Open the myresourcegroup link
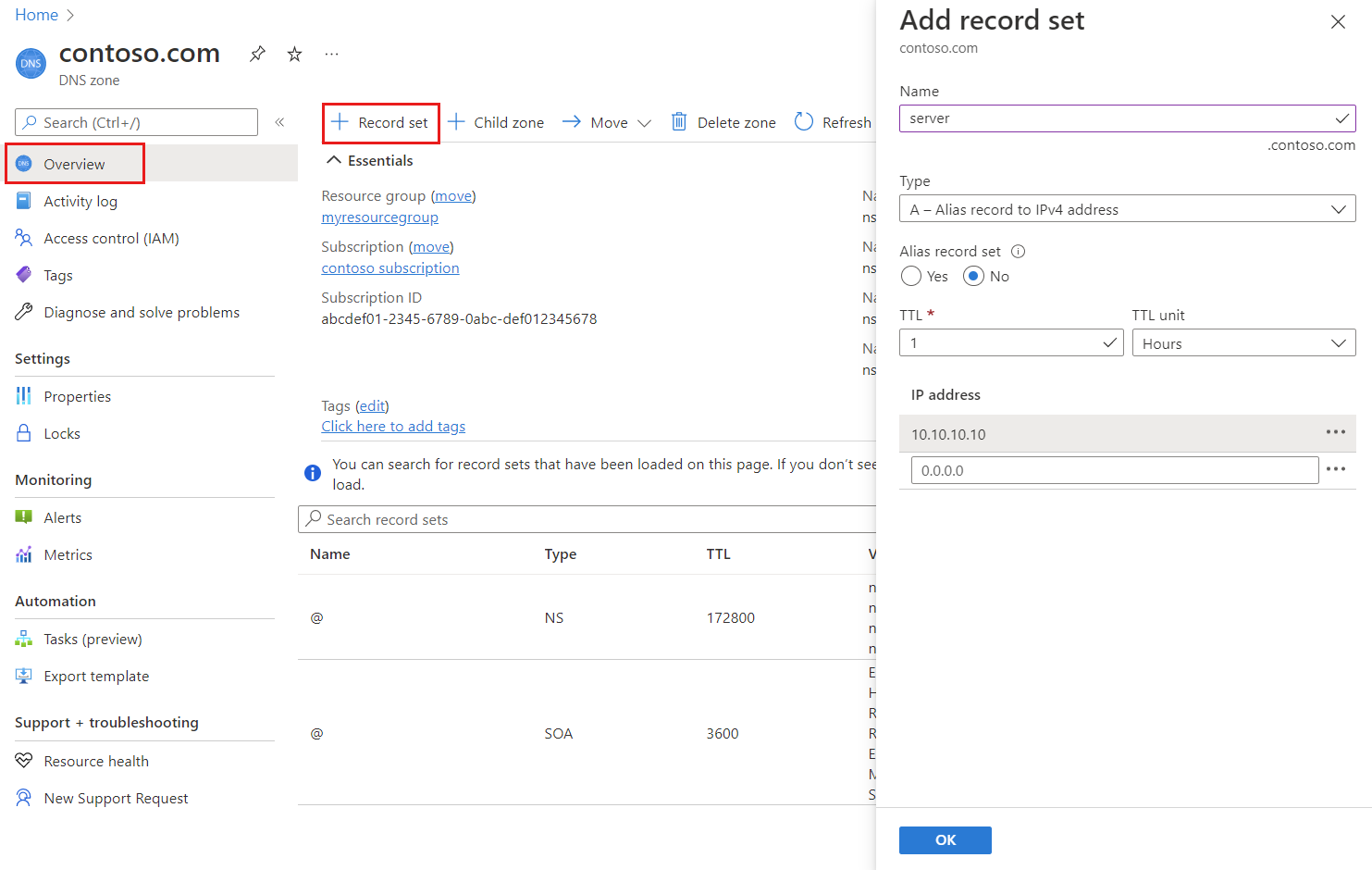Image resolution: width=1372 pixels, height=870 pixels. point(379,217)
